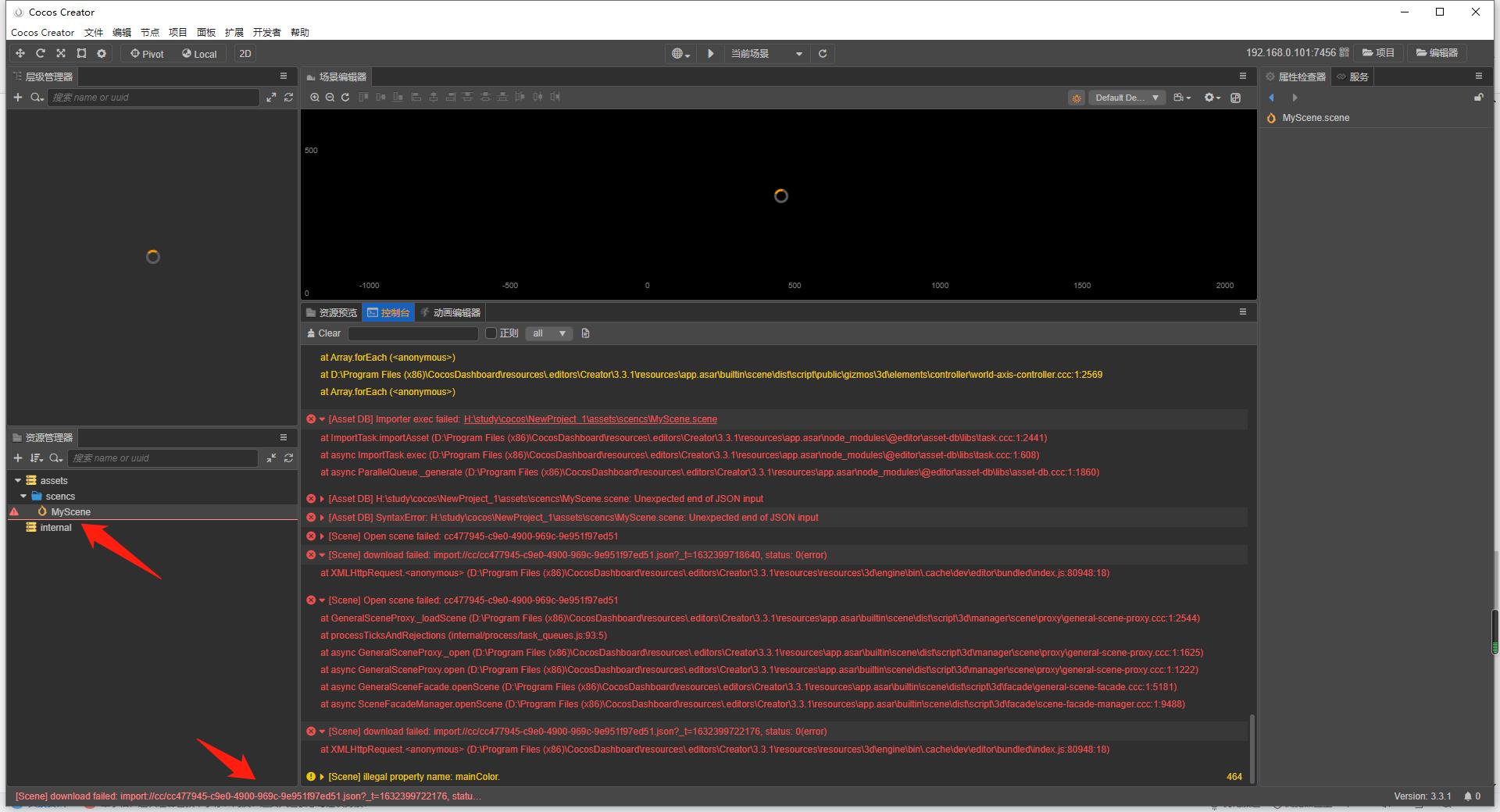Viewport: 1500px width, 812px height.
Task: Collapse the scencs folder
Action: pyautogui.click(x=23, y=497)
